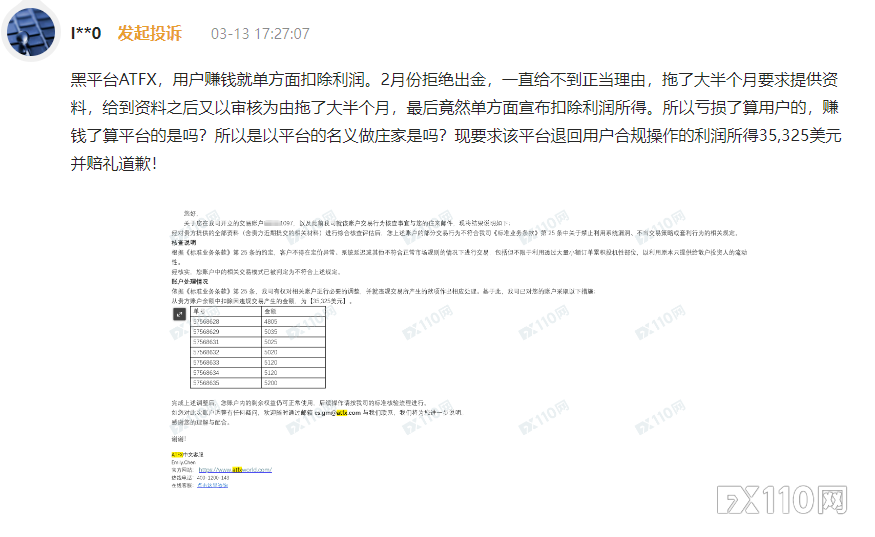The image size is (875, 537).
Task: Click the bold heading 账户处理情况 in the email
Action: (190, 282)
